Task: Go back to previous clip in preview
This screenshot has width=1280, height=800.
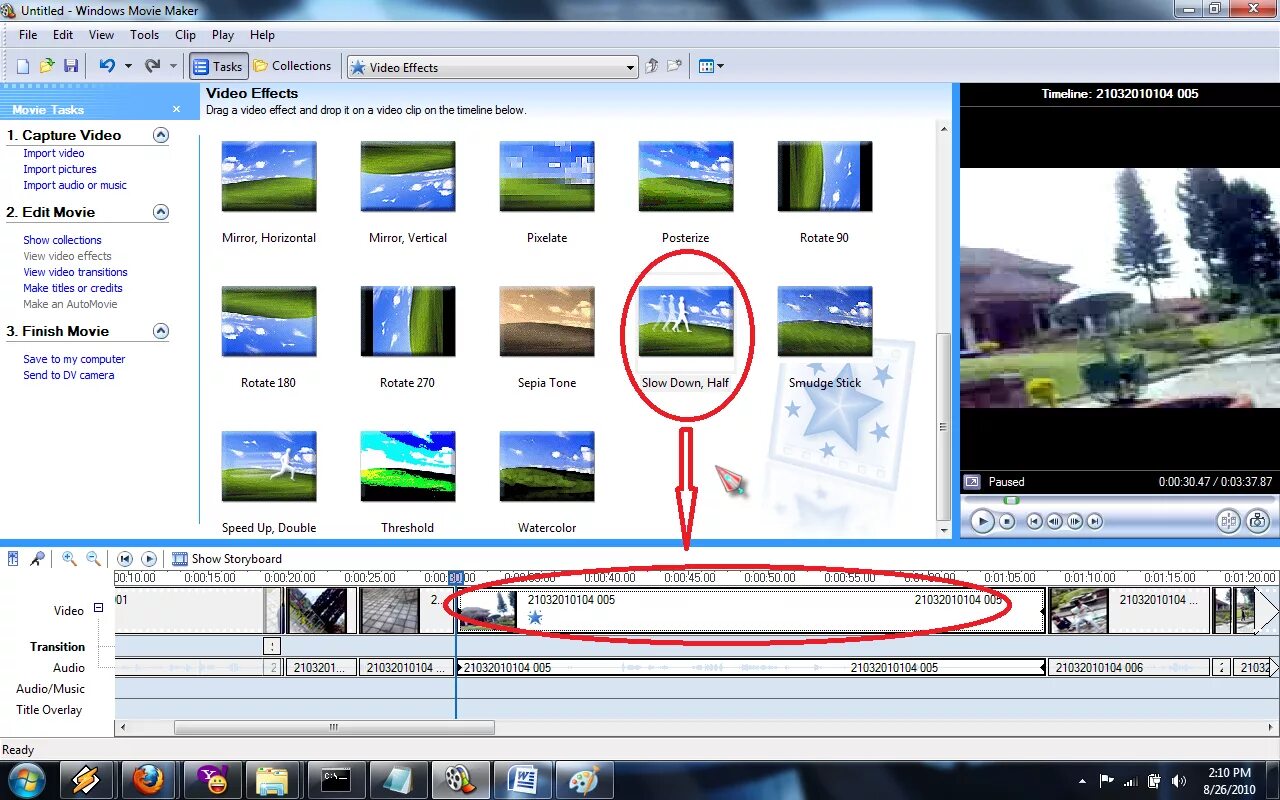Action: click(1035, 521)
